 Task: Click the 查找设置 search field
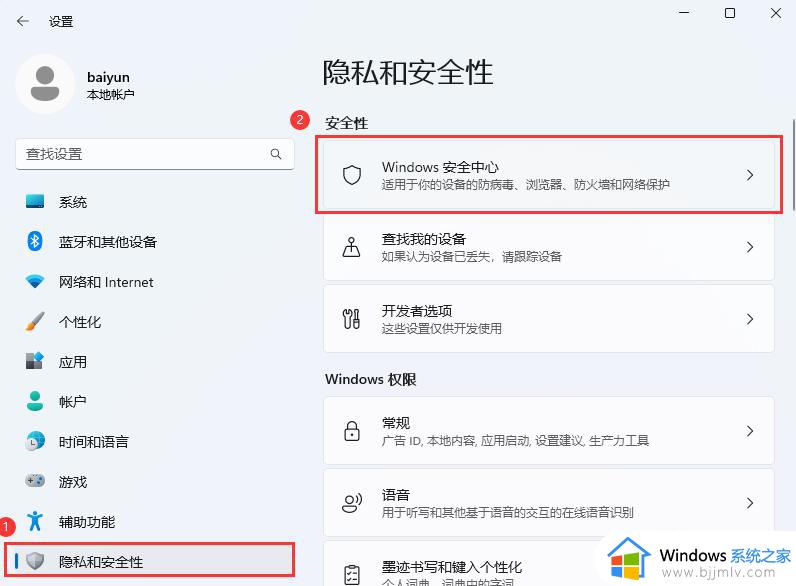tap(155, 154)
